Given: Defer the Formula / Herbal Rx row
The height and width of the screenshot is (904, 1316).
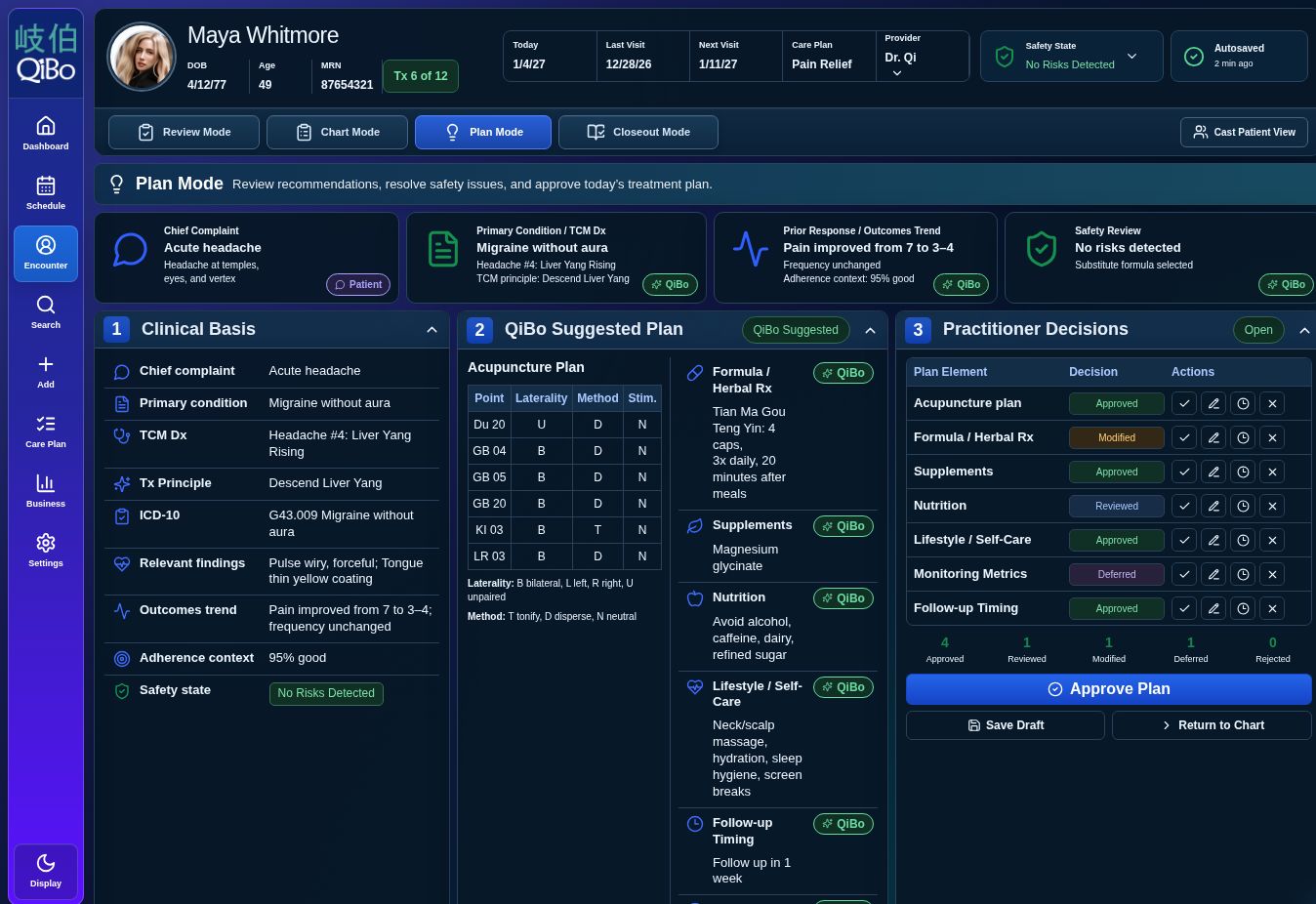Looking at the screenshot, I should click(x=1243, y=437).
